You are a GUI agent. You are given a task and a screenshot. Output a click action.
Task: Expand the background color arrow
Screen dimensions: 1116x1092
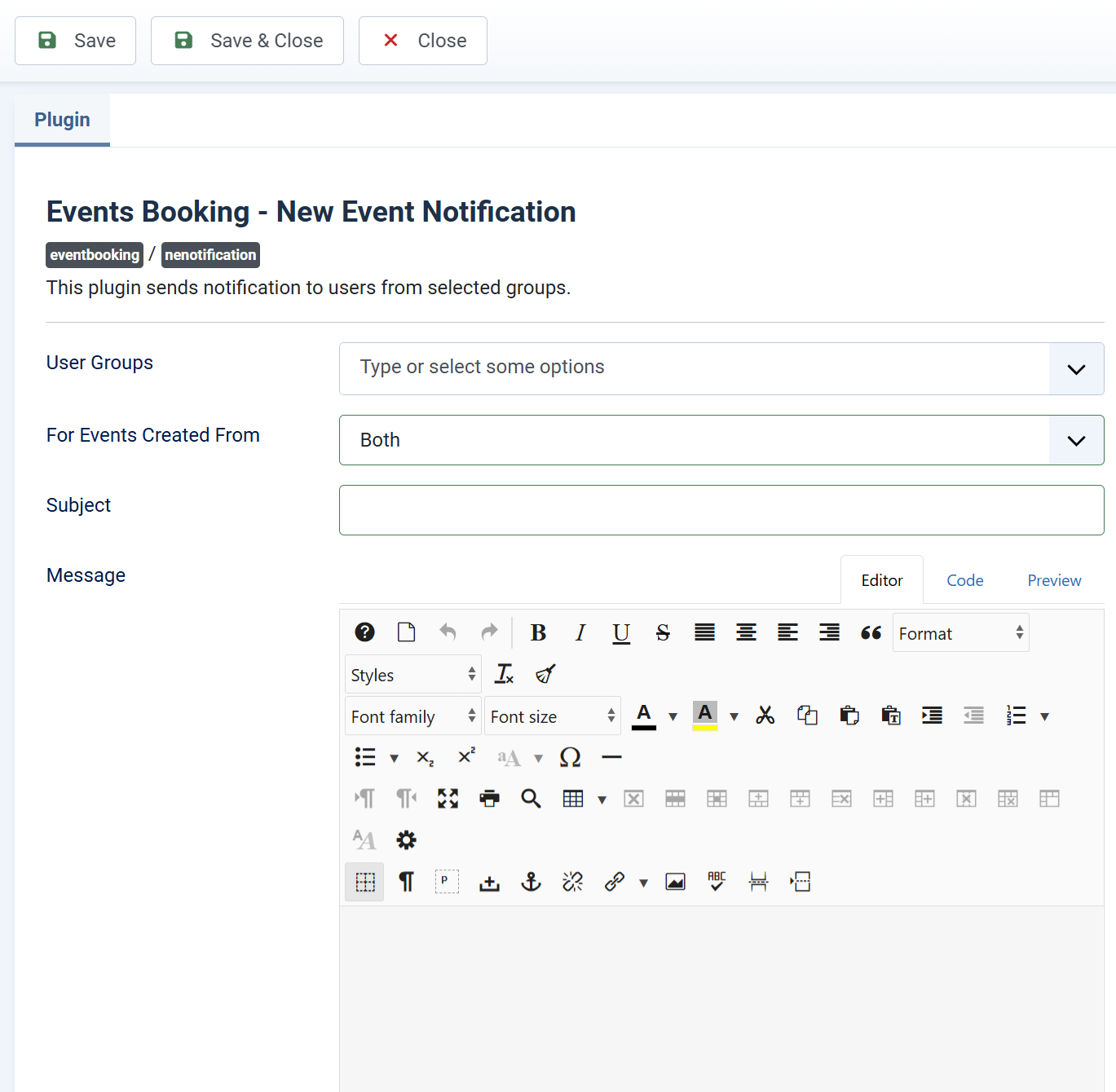click(x=734, y=716)
